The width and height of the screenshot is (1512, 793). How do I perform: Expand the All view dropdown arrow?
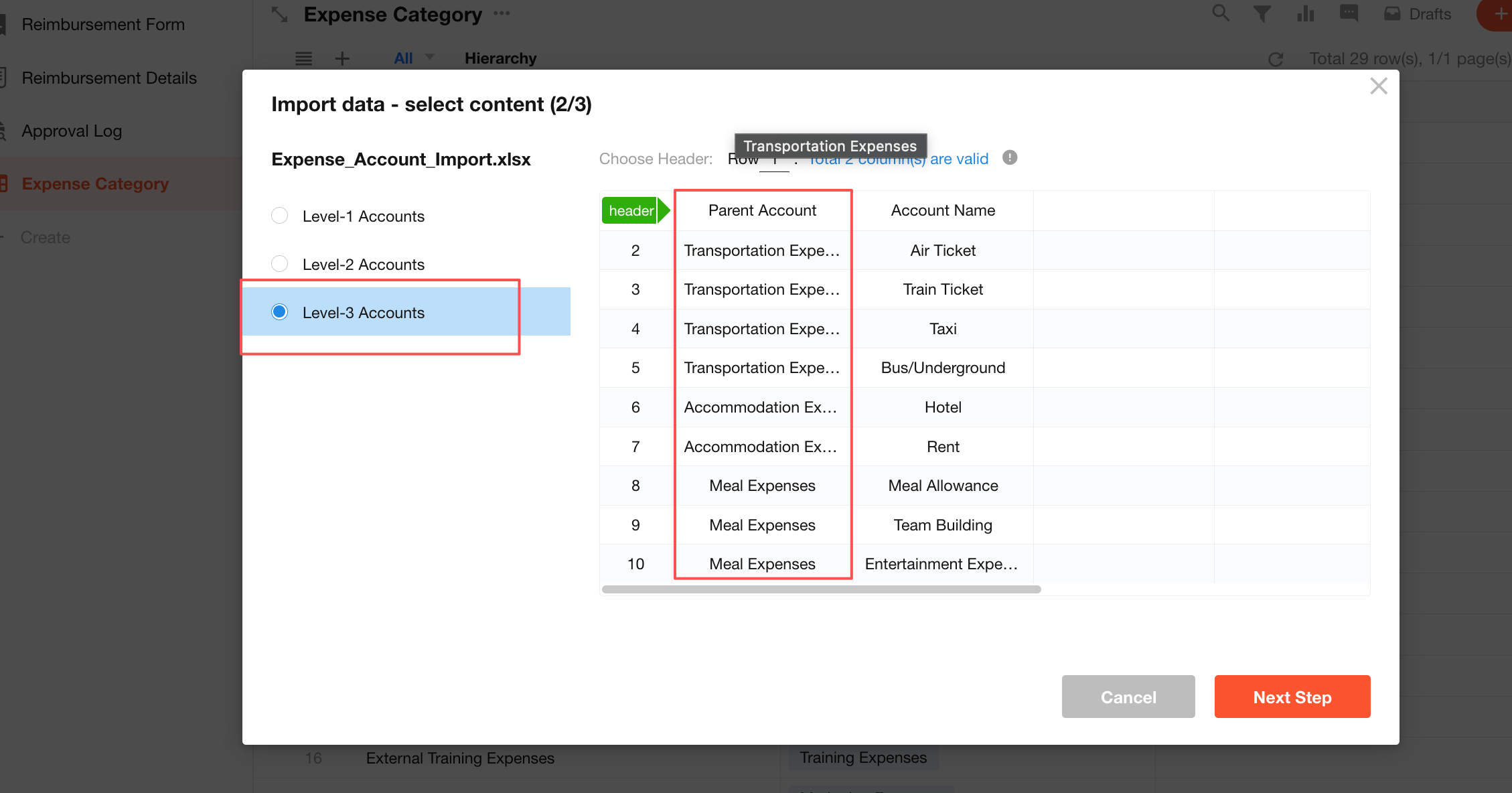[430, 58]
